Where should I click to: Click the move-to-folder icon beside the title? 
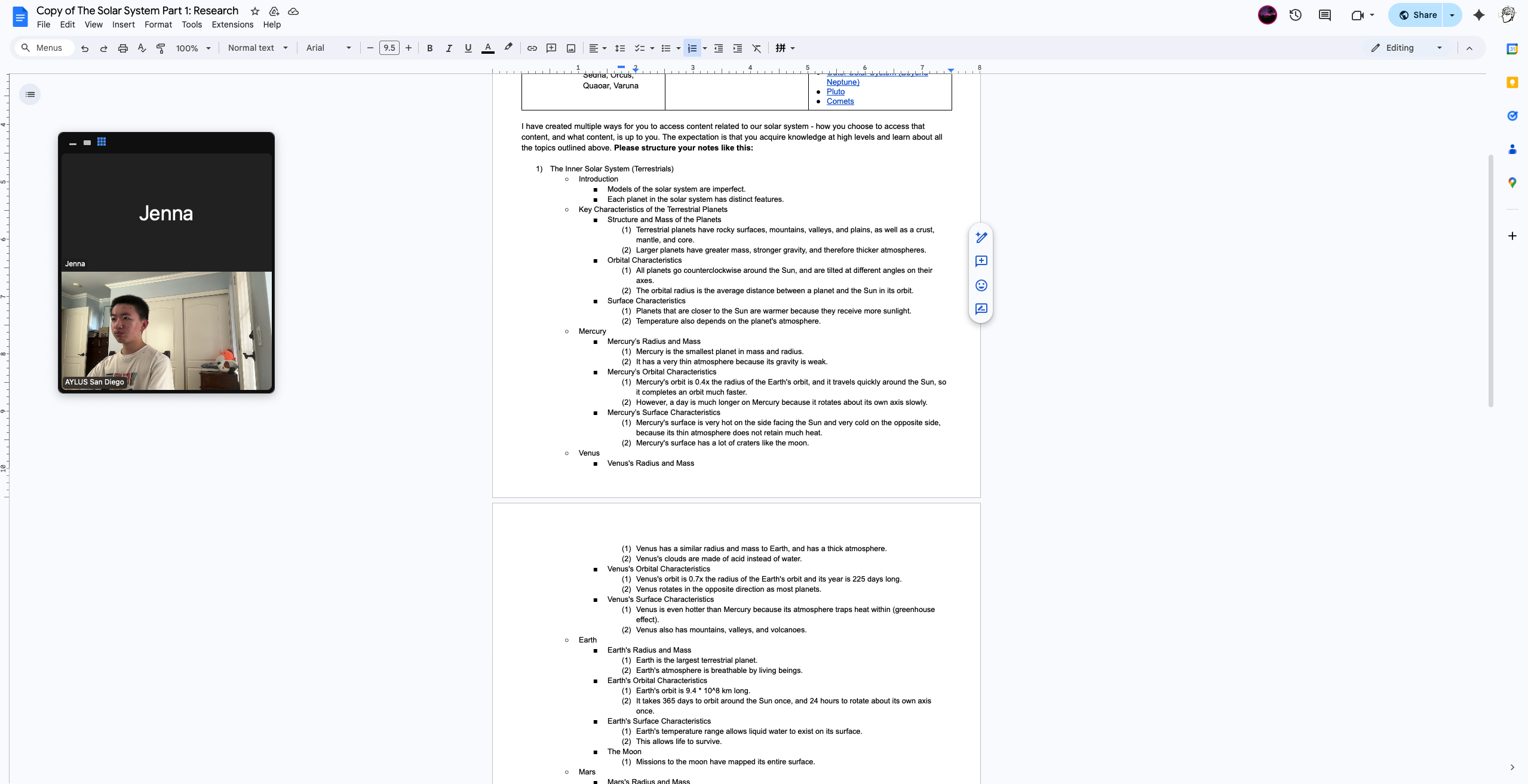tap(274, 11)
